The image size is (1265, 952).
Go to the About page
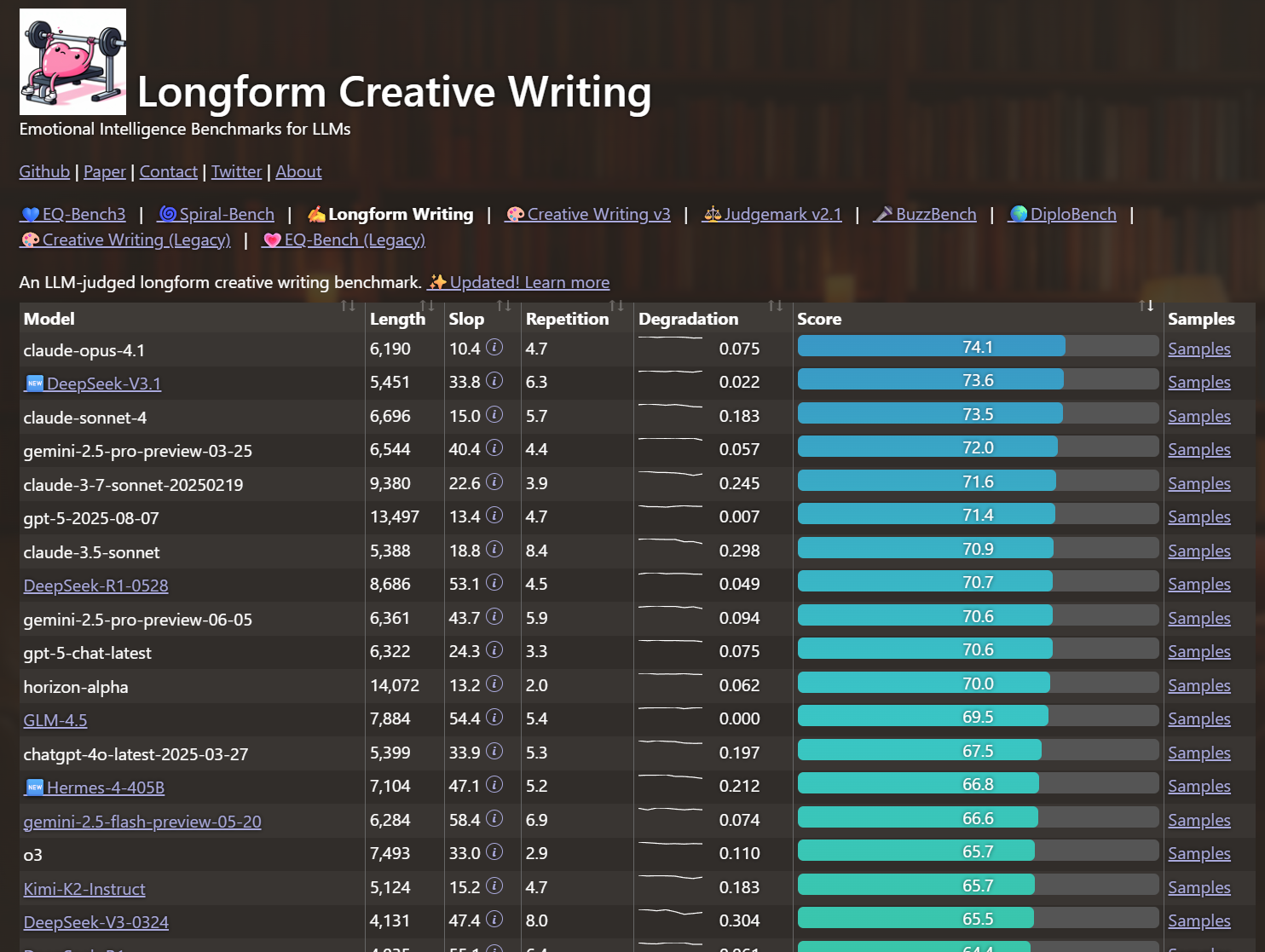click(x=298, y=171)
